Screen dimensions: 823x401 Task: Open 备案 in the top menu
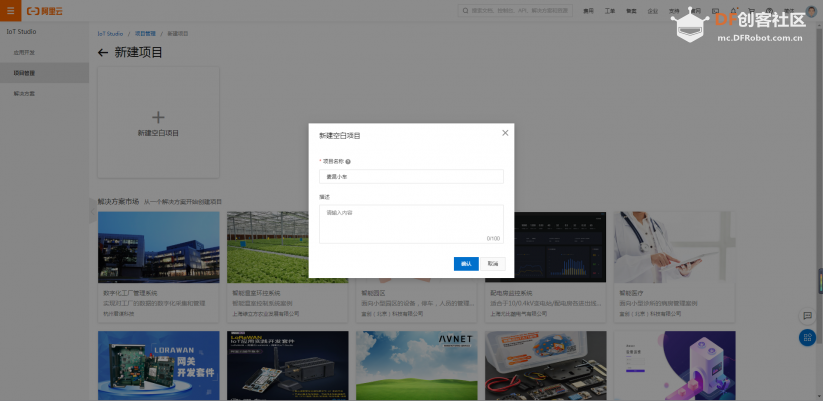[x=631, y=10]
